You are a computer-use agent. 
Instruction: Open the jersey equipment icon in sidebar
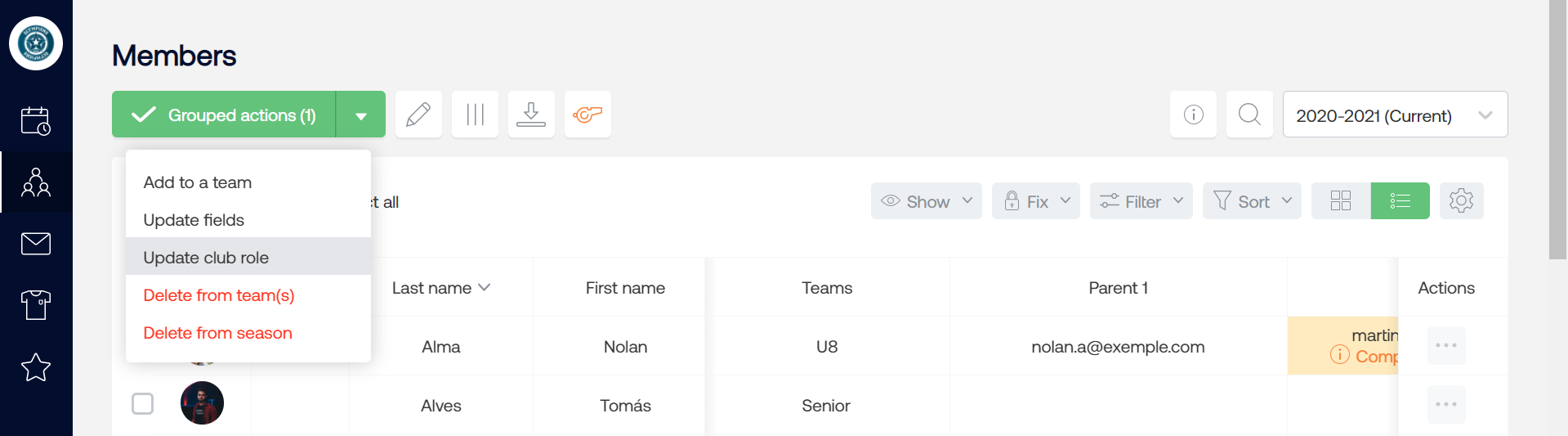click(x=36, y=304)
